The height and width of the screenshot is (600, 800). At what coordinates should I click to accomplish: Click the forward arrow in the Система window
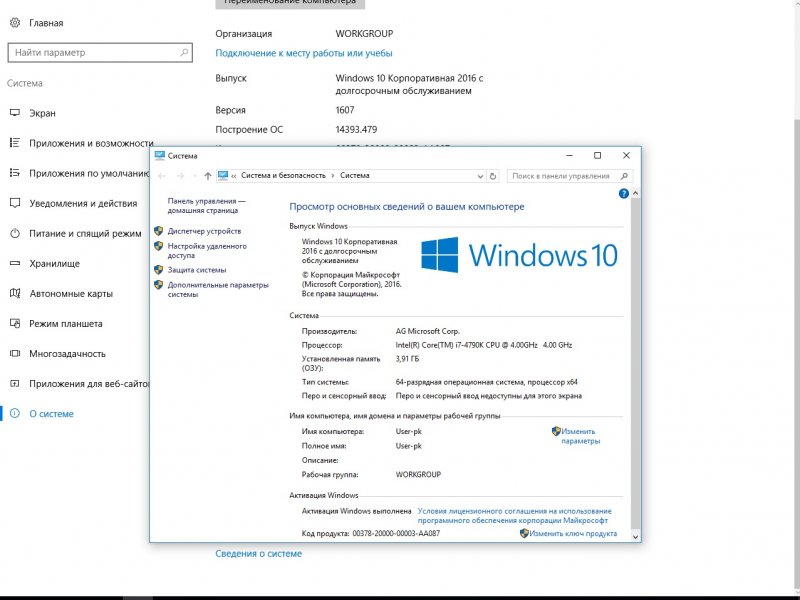pos(180,176)
